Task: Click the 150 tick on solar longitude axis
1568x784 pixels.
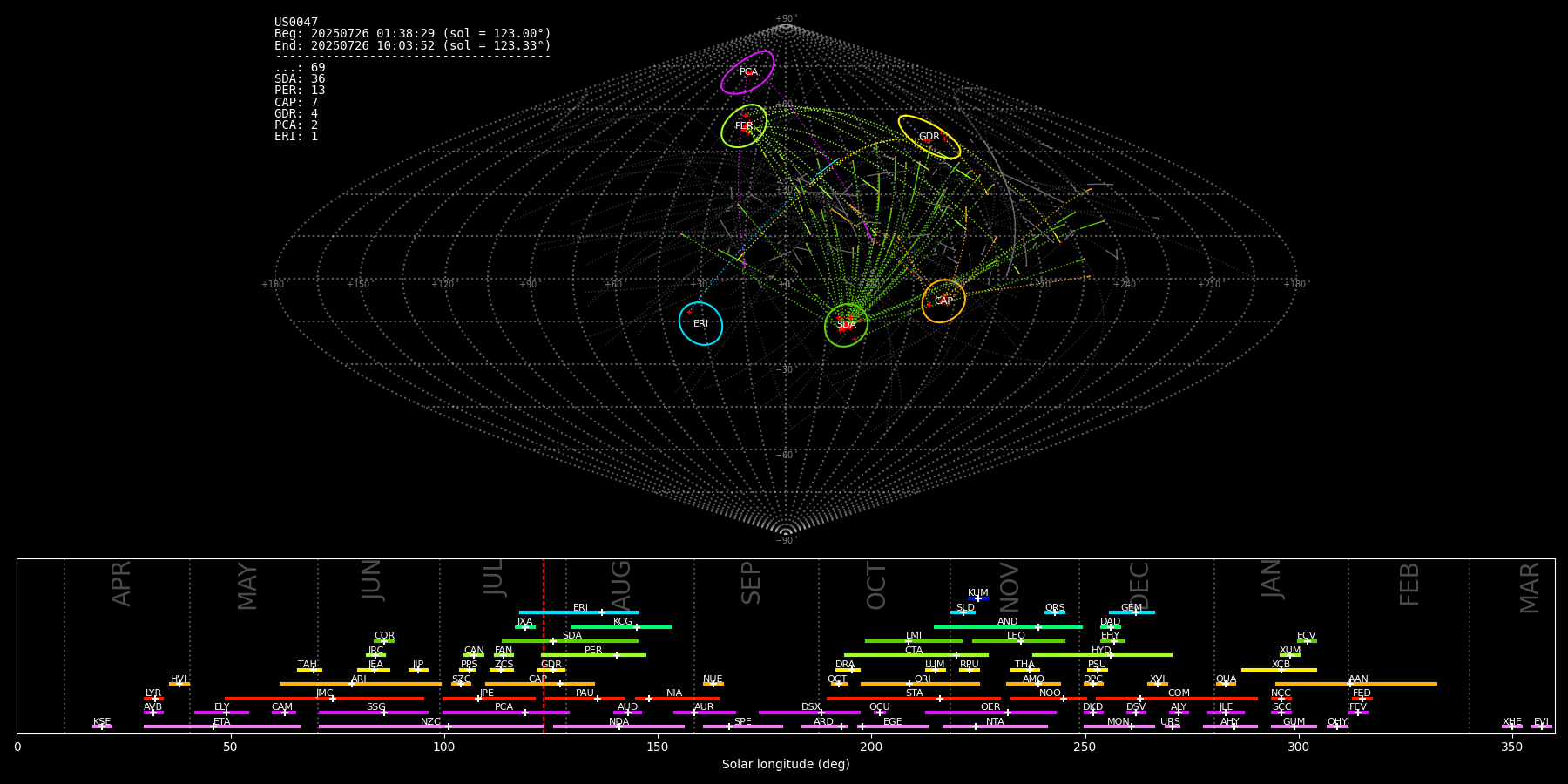Action: (658, 747)
